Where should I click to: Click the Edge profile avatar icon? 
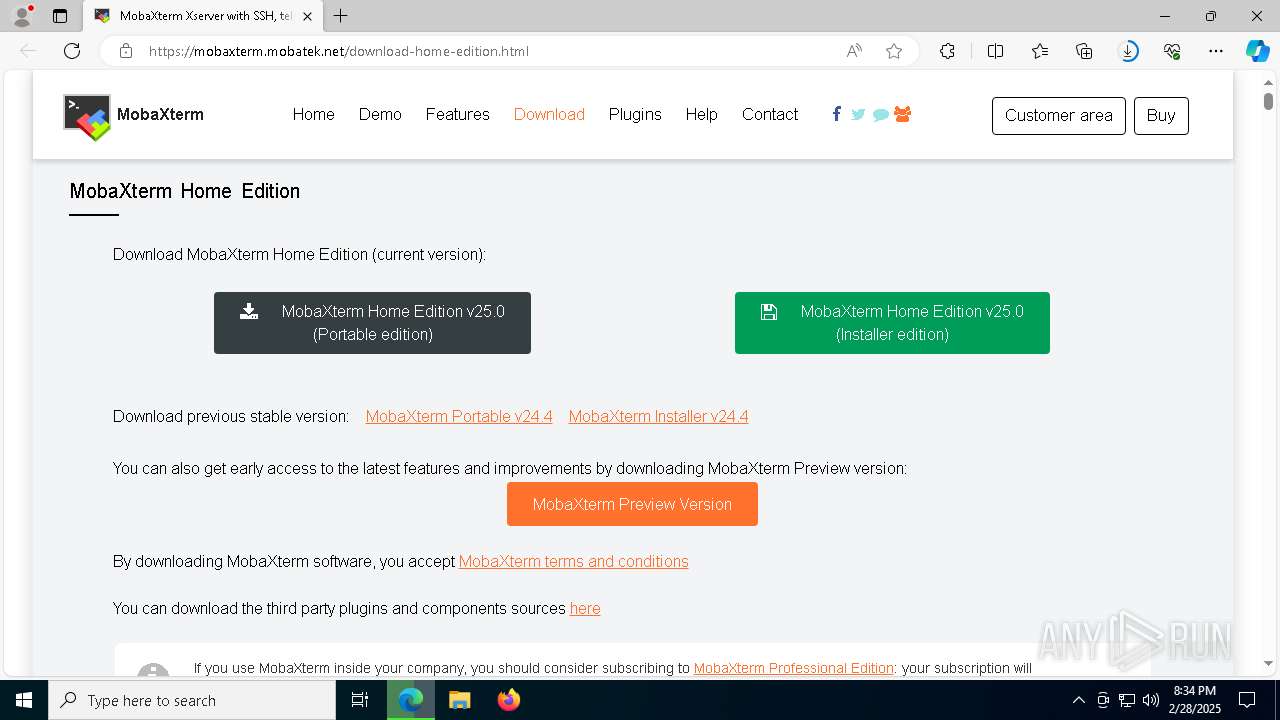(21, 16)
